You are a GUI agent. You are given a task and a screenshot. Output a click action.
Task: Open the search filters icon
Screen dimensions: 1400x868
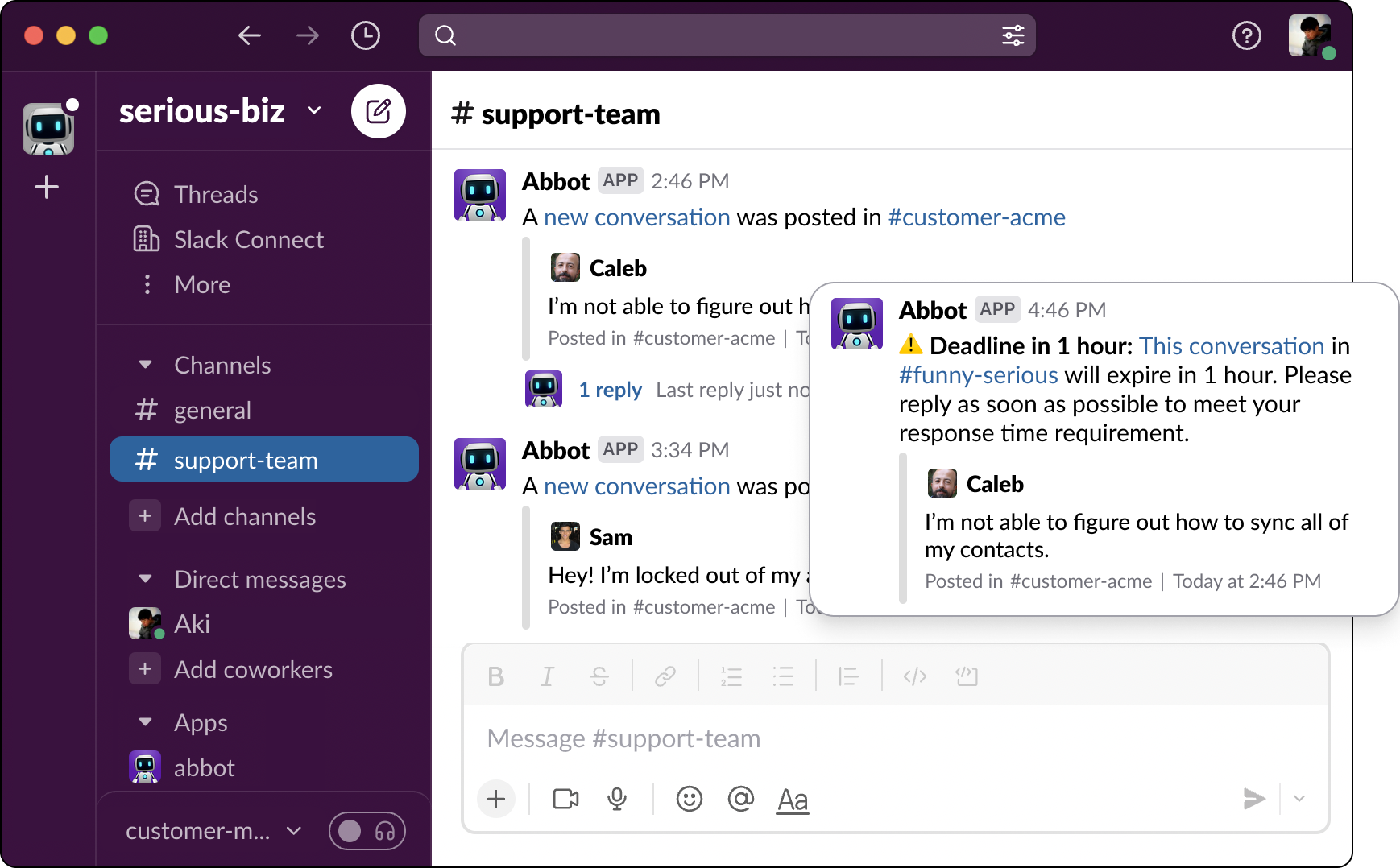point(1013,35)
